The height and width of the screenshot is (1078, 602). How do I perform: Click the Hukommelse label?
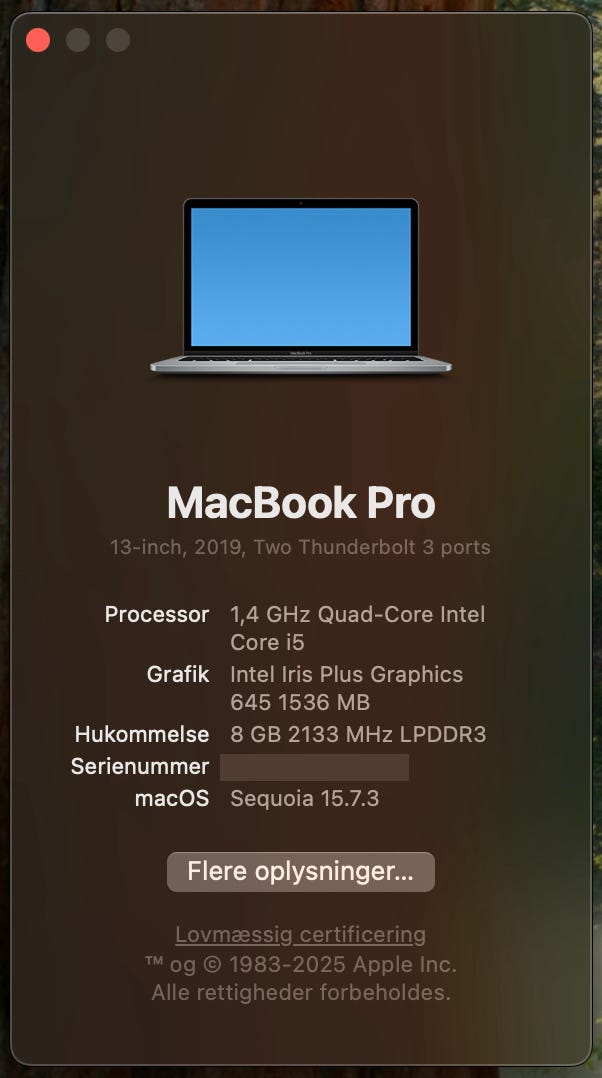(142, 734)
